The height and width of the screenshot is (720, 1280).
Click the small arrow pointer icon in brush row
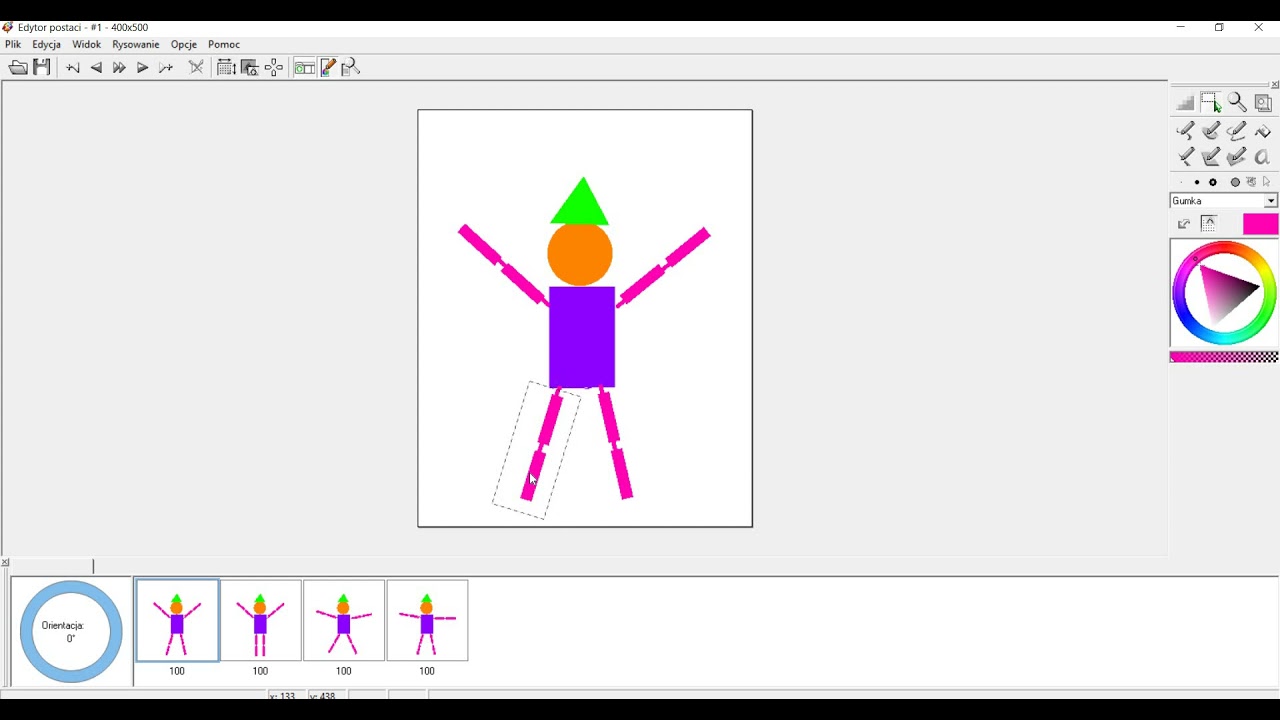click(1267, 183)
